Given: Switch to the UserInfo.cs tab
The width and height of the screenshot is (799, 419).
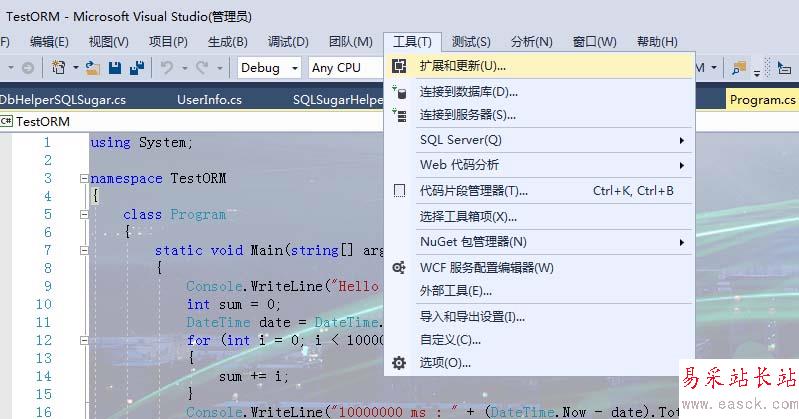Looking at the screenshot, I should coord(209,99).
